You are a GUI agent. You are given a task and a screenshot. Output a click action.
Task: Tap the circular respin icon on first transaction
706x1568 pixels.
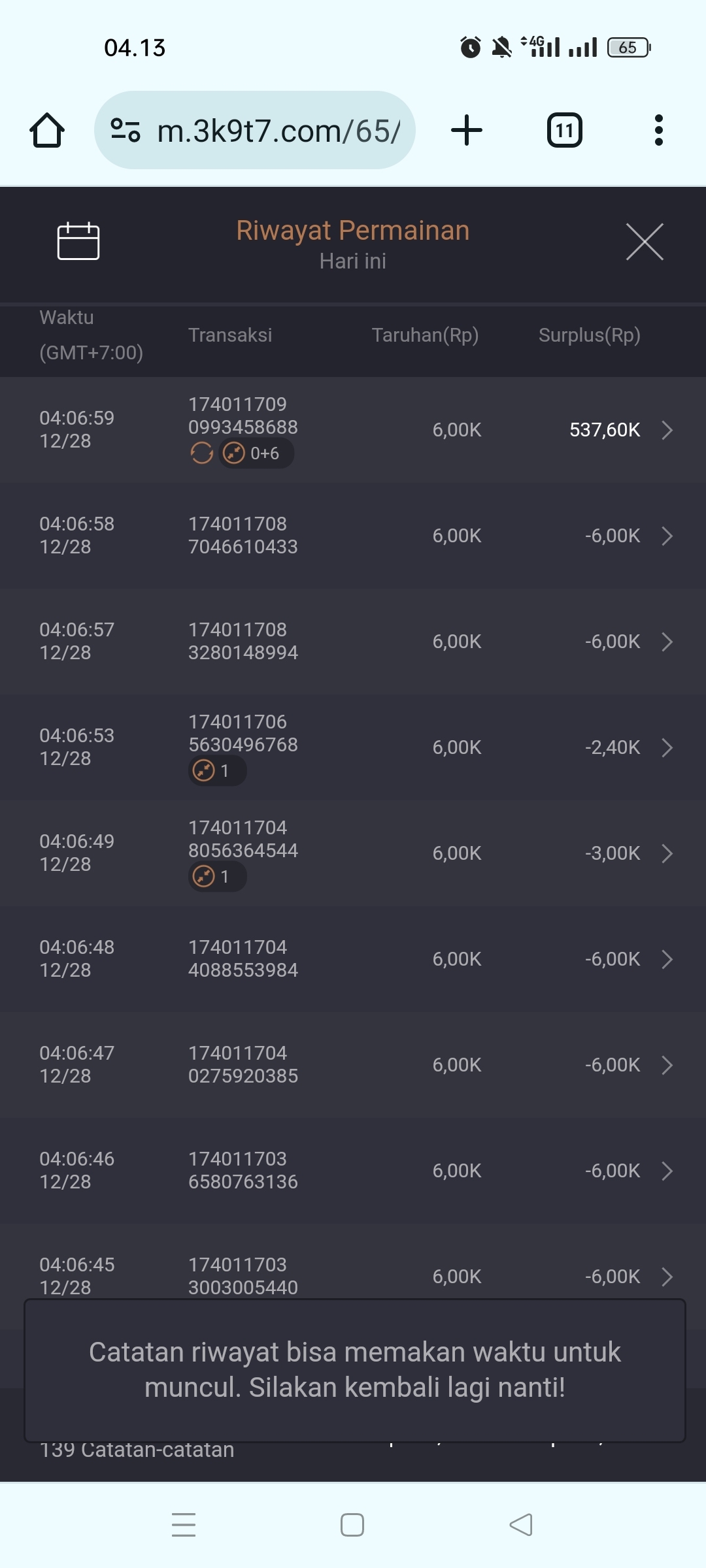(x=201, y=453)
